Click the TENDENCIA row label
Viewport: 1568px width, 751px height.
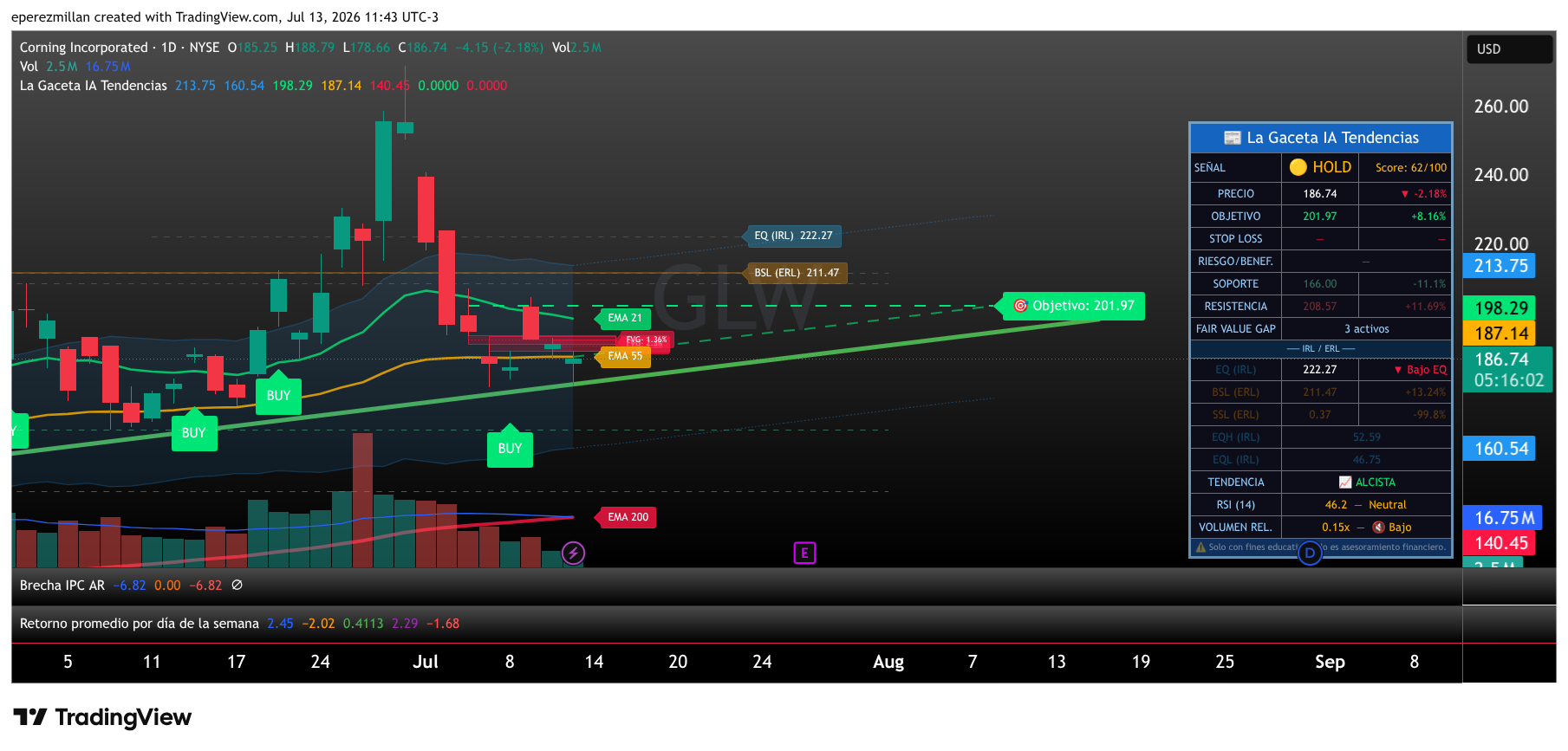pyautogui.click(x=1235, y=482)
